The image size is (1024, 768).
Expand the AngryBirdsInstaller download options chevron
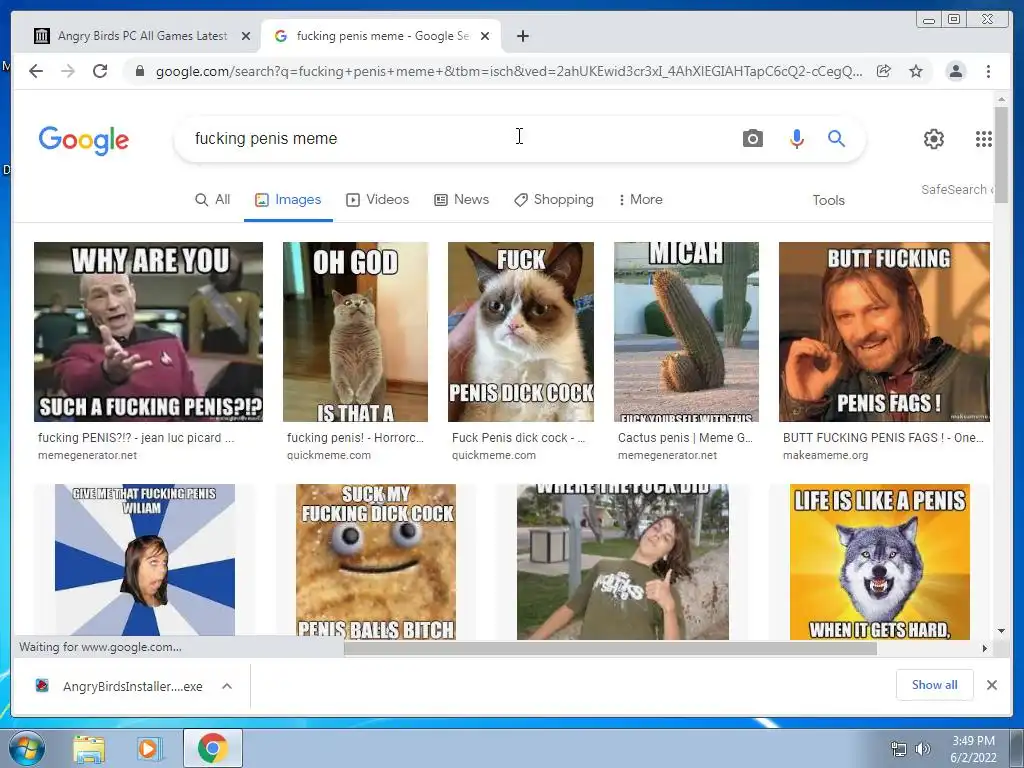[227, 686]
